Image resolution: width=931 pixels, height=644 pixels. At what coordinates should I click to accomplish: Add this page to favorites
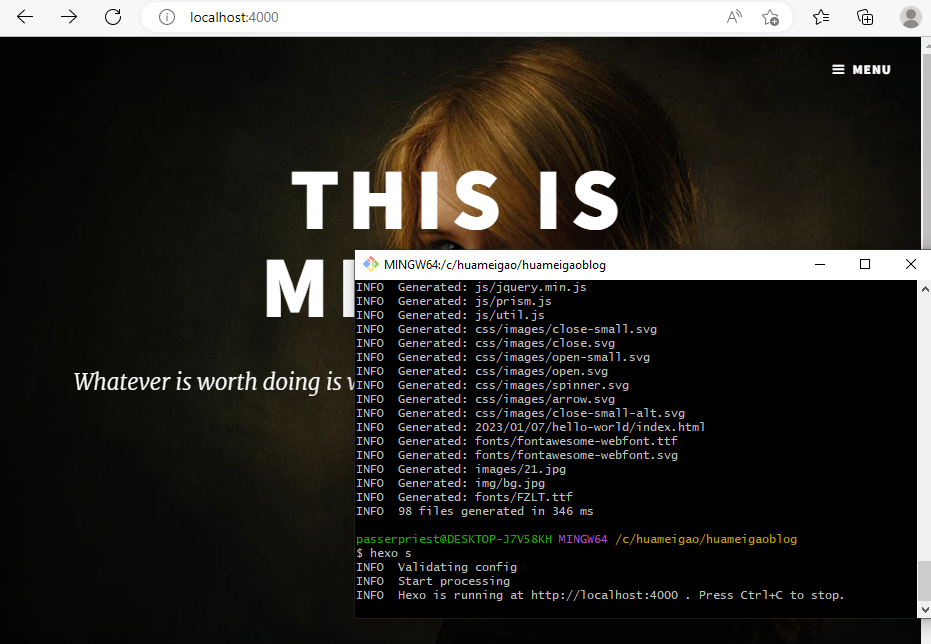[x=770, y=17]
